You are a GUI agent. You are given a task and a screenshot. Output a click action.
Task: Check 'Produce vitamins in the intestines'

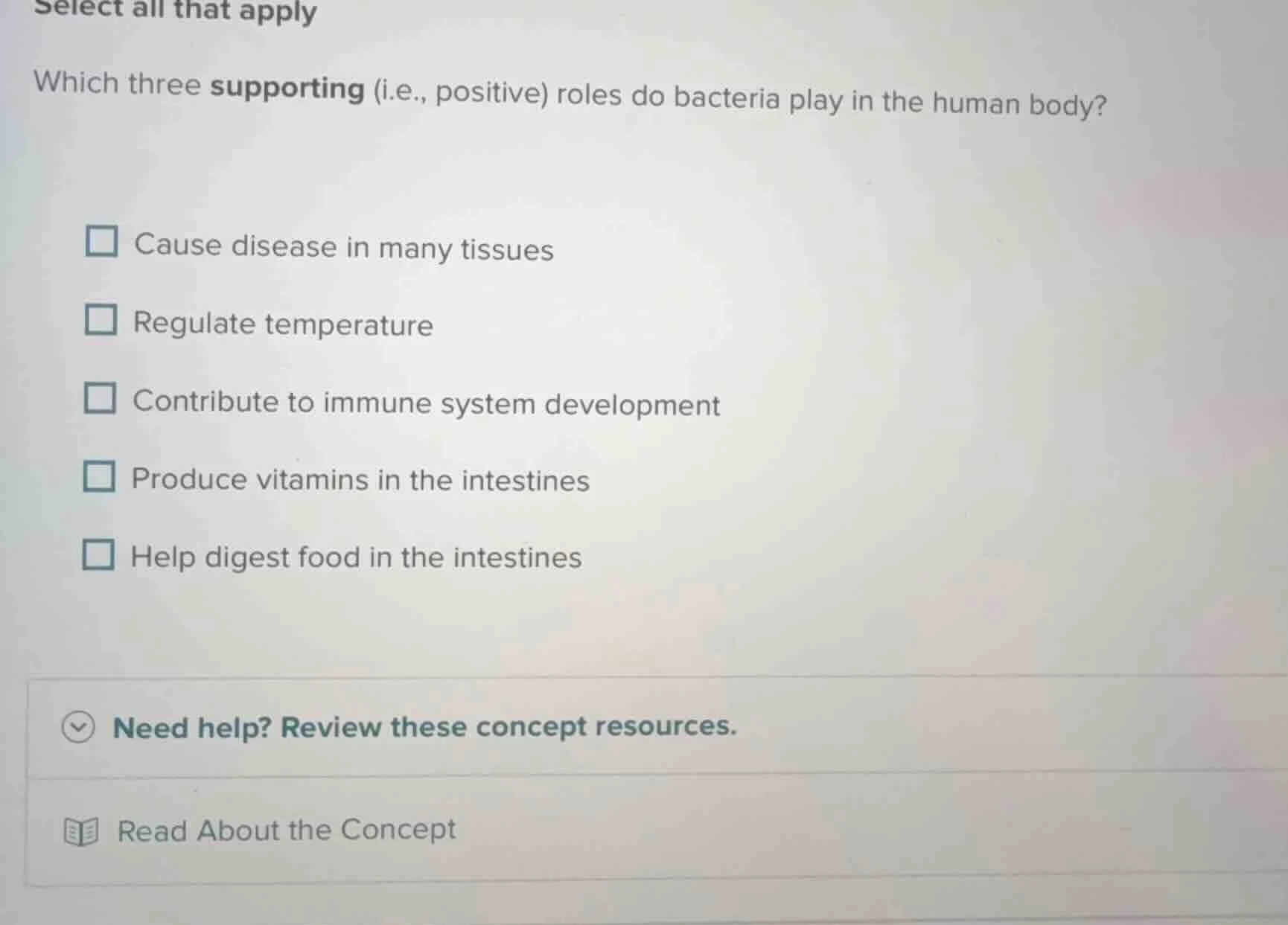100,475
